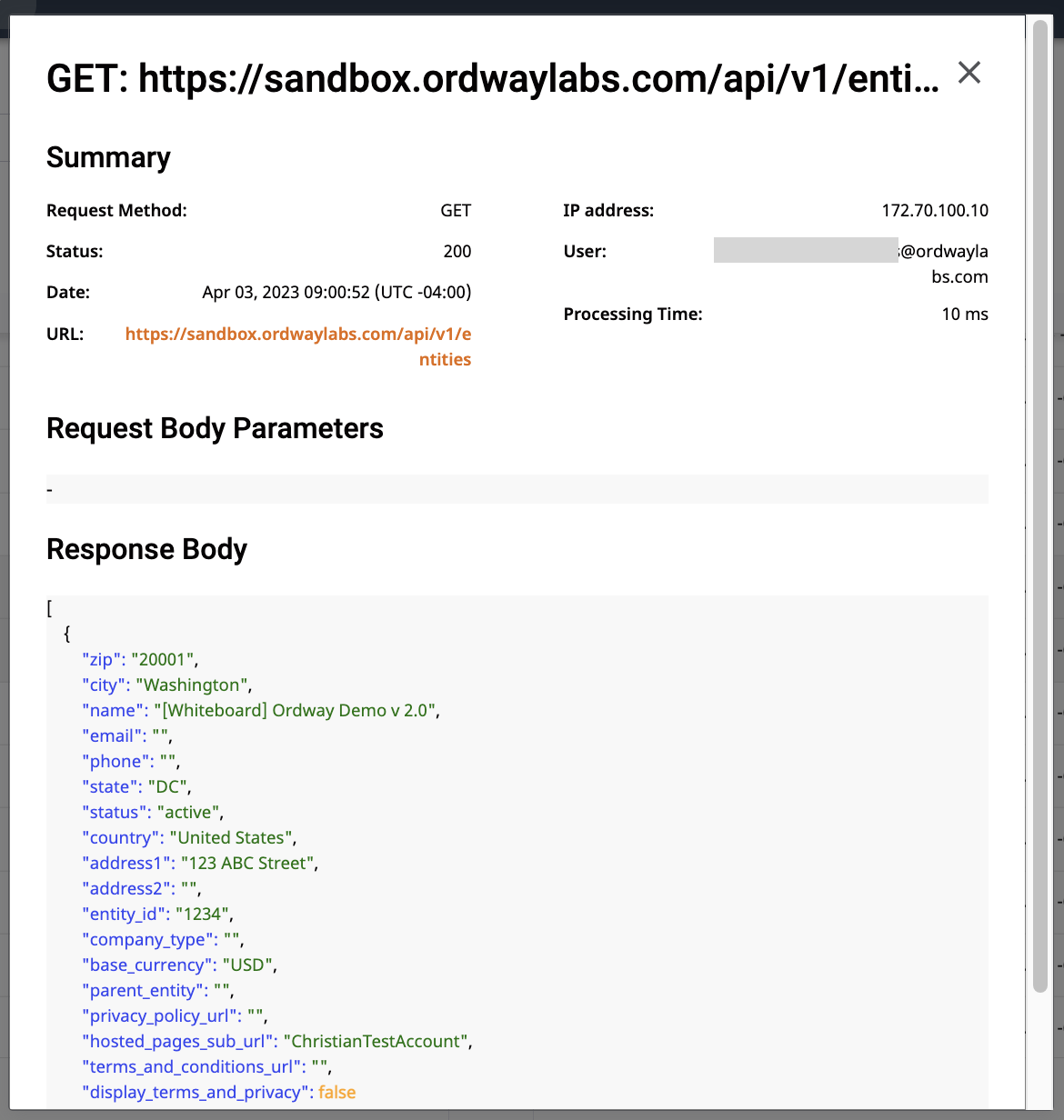Click the status value 200
The image size is (1064, 1120).
(x=457, y=251)
